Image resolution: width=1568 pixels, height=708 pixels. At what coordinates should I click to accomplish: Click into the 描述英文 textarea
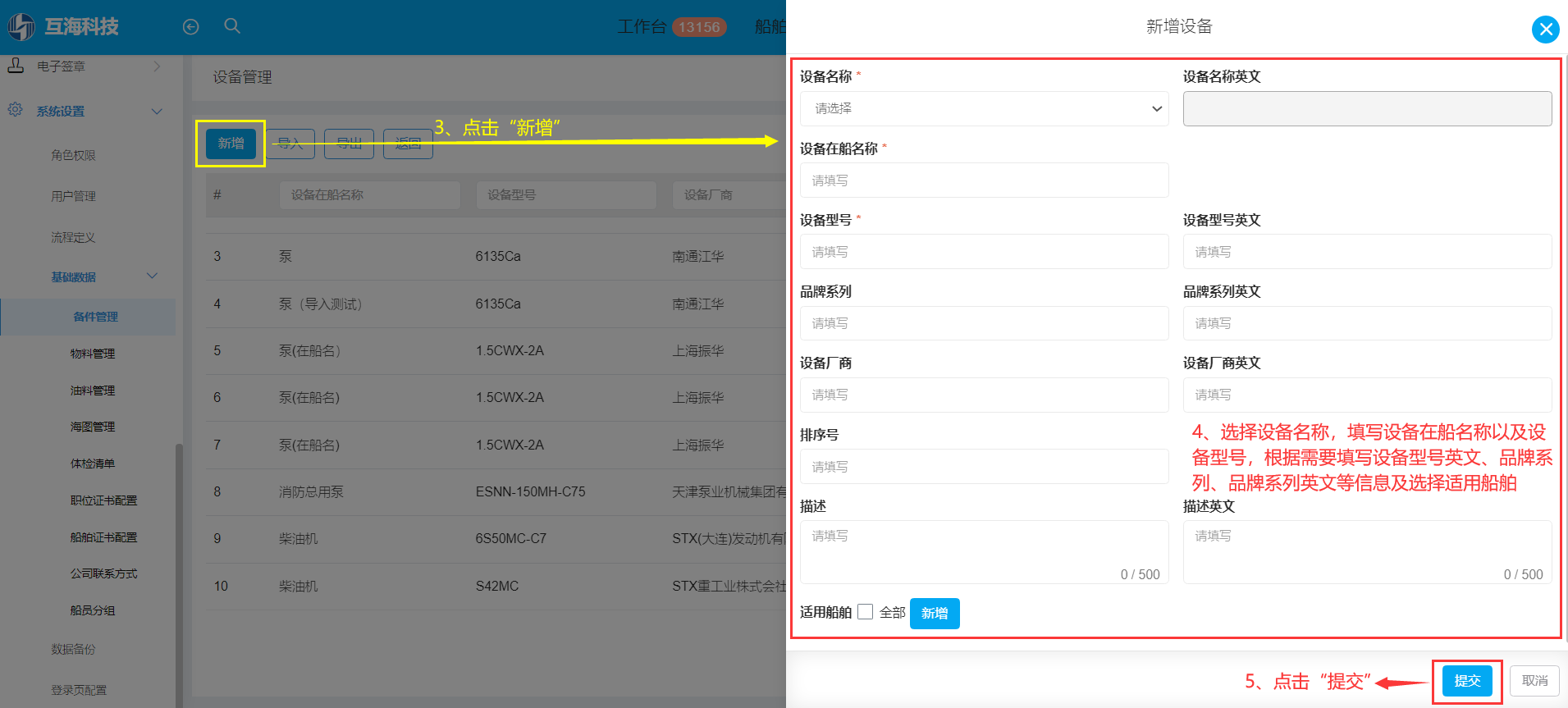[1367, 552]
